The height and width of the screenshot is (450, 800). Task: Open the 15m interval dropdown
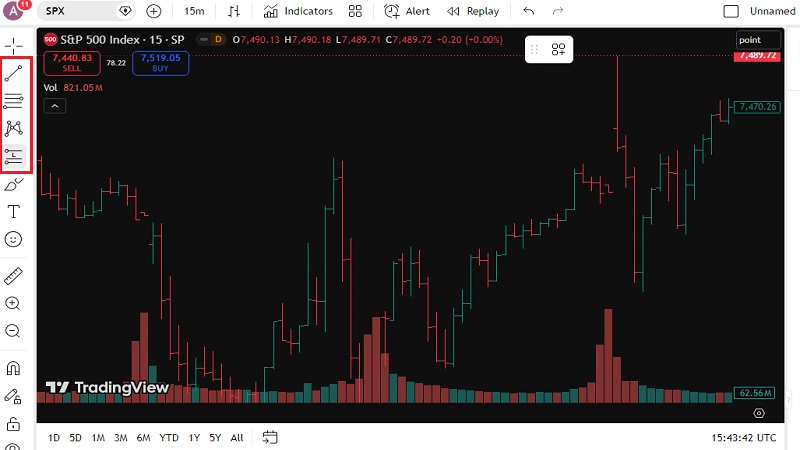194,11
